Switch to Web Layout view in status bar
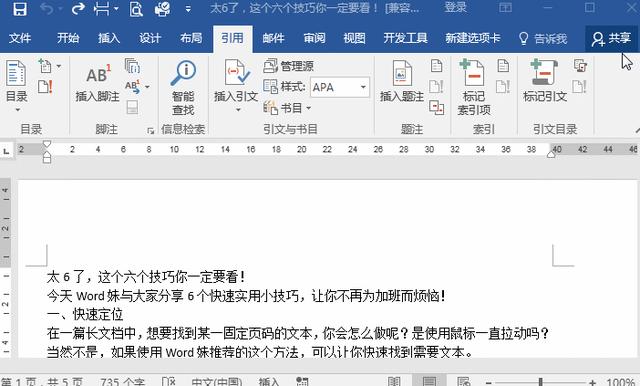The width and height of the screenshot is (640, 386). (464, 382)
